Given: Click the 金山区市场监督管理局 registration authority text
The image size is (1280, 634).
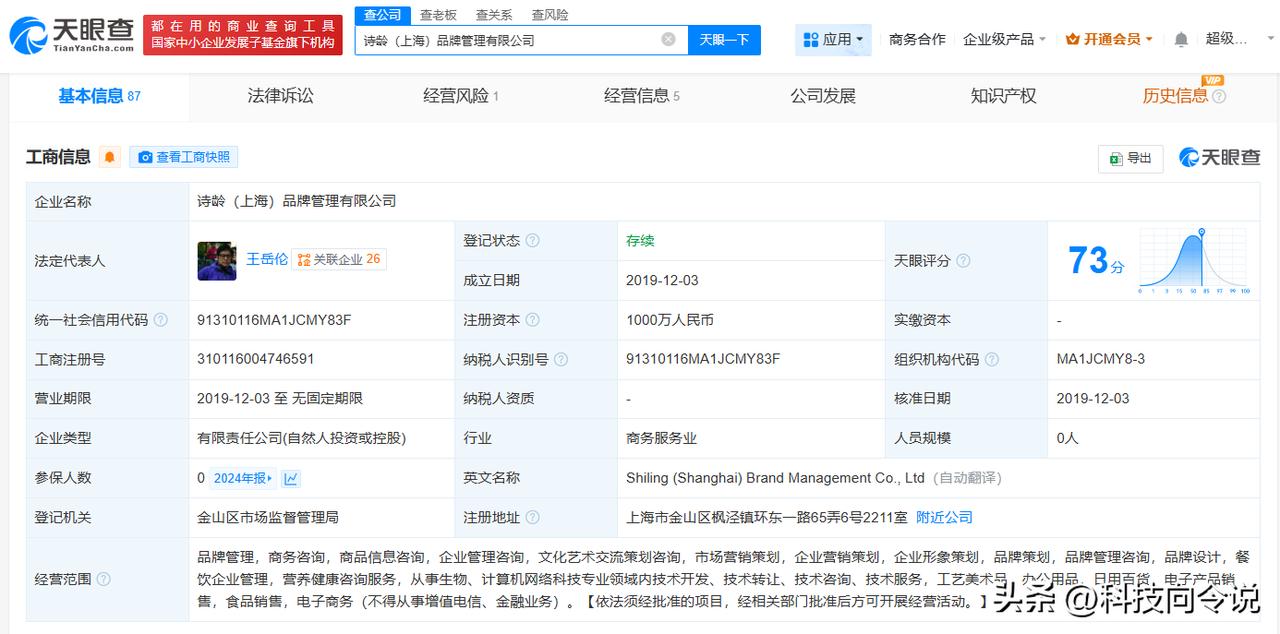Looking at the screenshot, I should tap(268, 517).
